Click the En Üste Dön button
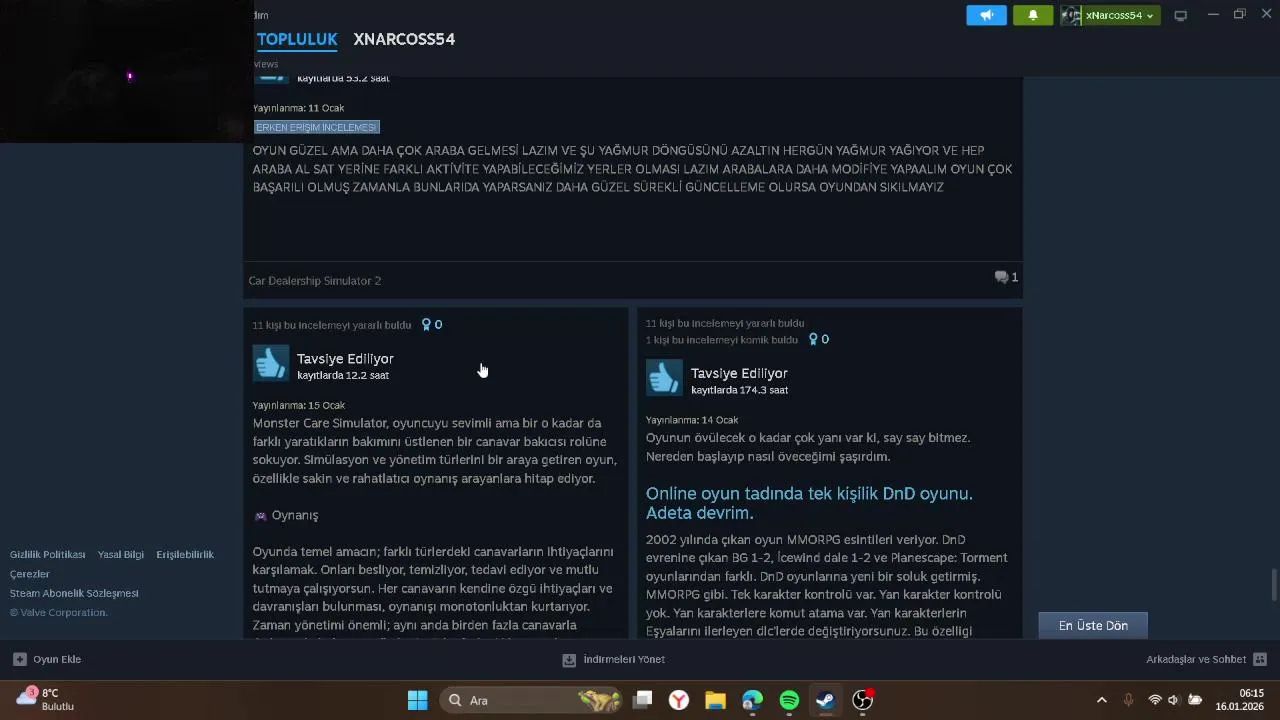Viewport: 1280px width, 720px height. pos(1093,625)
